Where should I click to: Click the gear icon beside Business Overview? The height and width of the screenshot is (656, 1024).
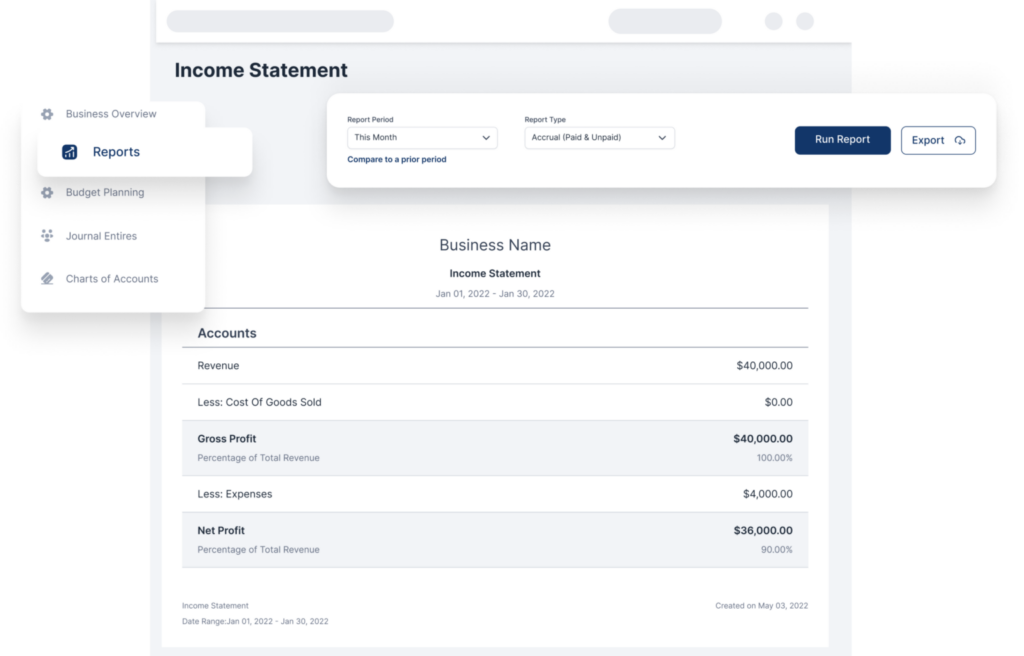[x=47, y=114]
